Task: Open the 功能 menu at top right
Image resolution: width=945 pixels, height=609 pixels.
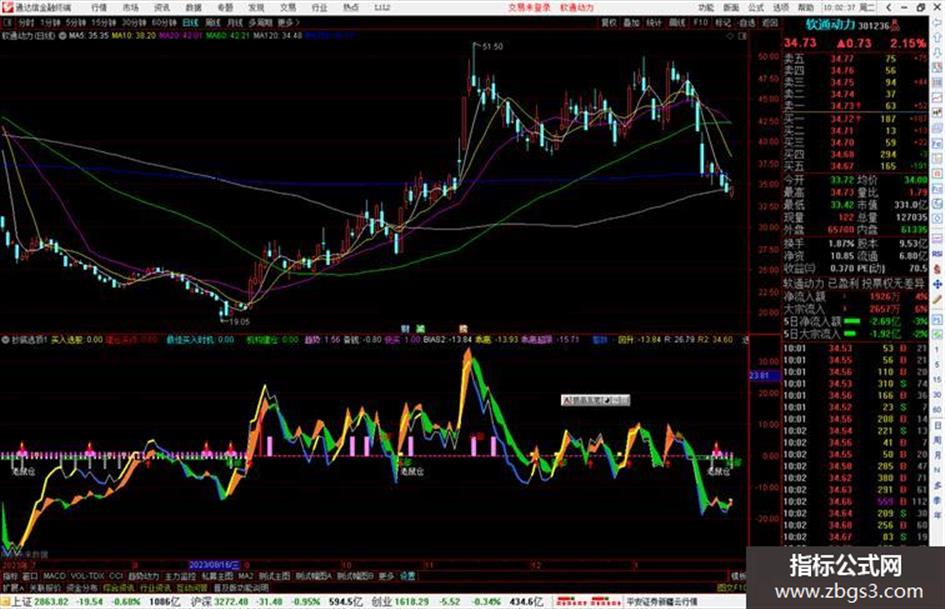Action: coord(706,7)
